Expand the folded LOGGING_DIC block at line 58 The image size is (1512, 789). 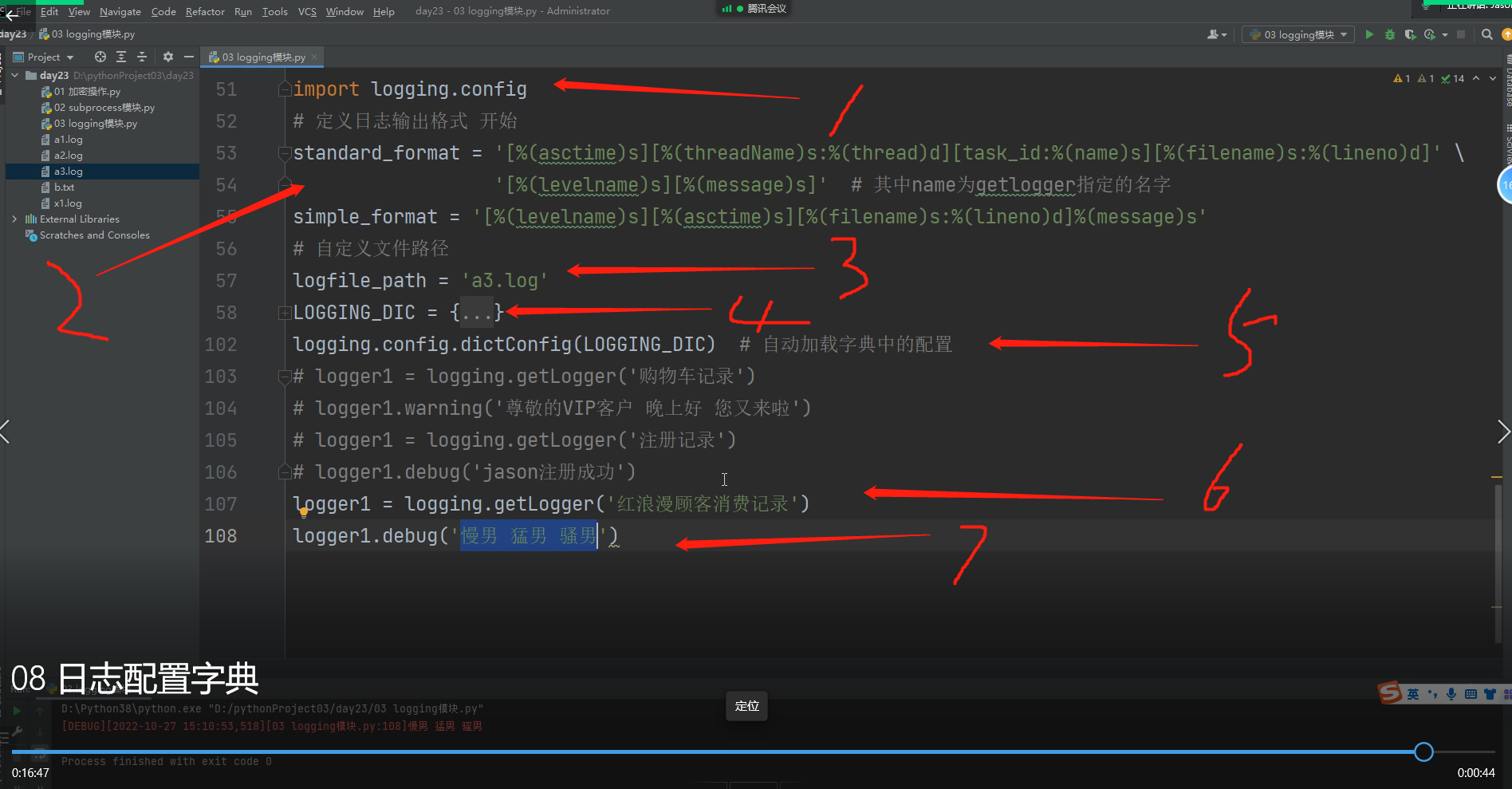pos(284,313)
